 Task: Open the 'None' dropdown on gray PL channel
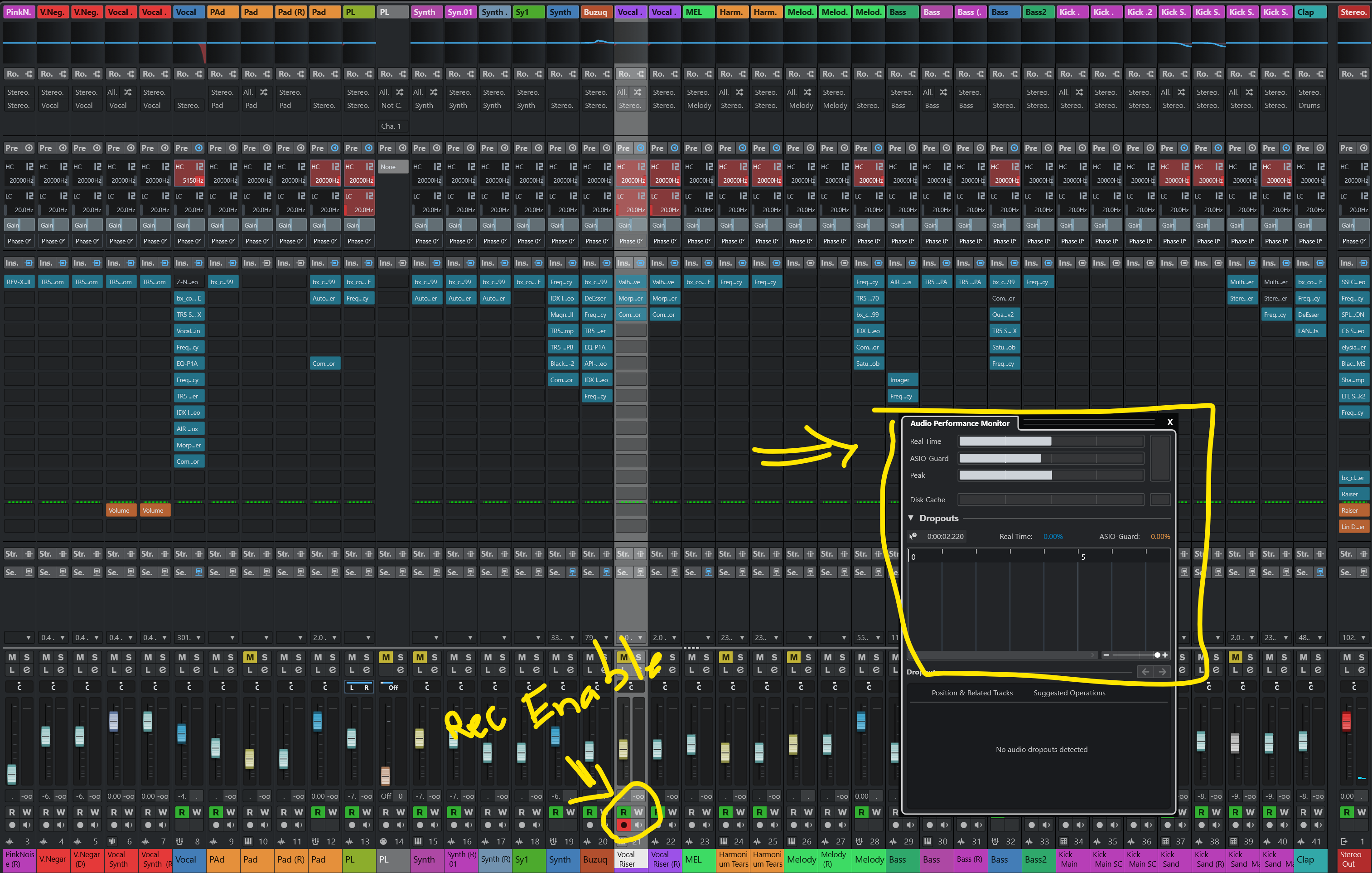pos(392,167)
